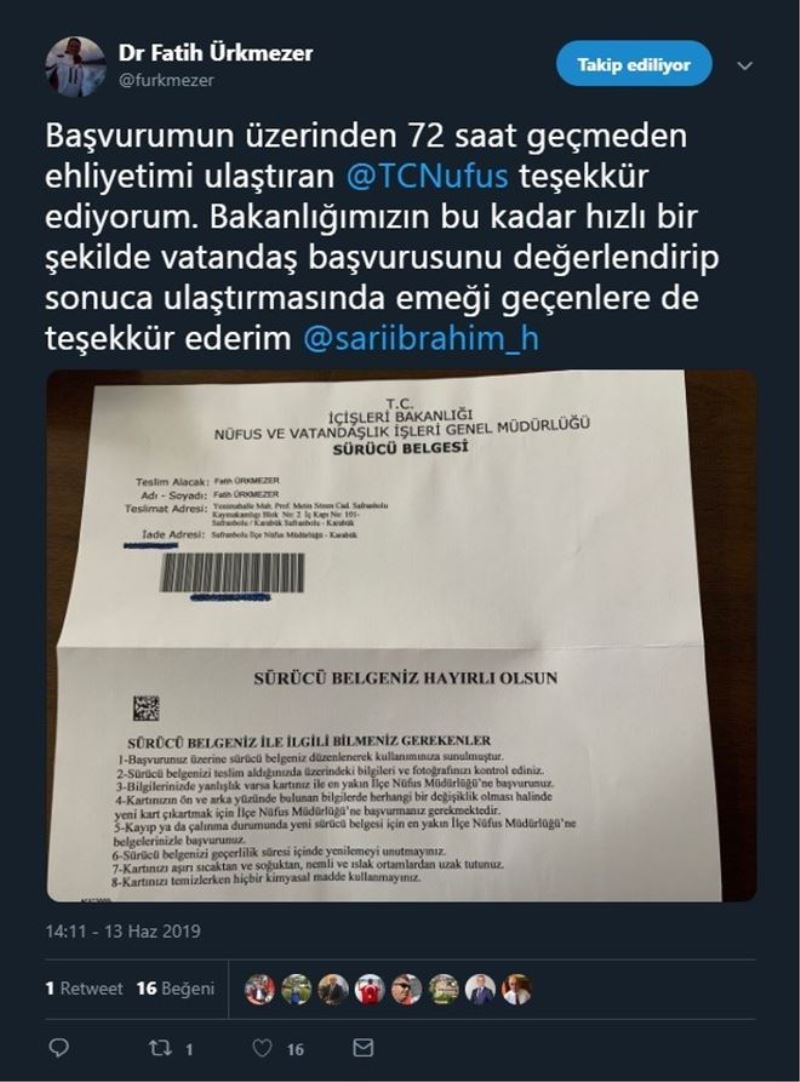Retweet using the arrows icon

(x=159, y=1049)
